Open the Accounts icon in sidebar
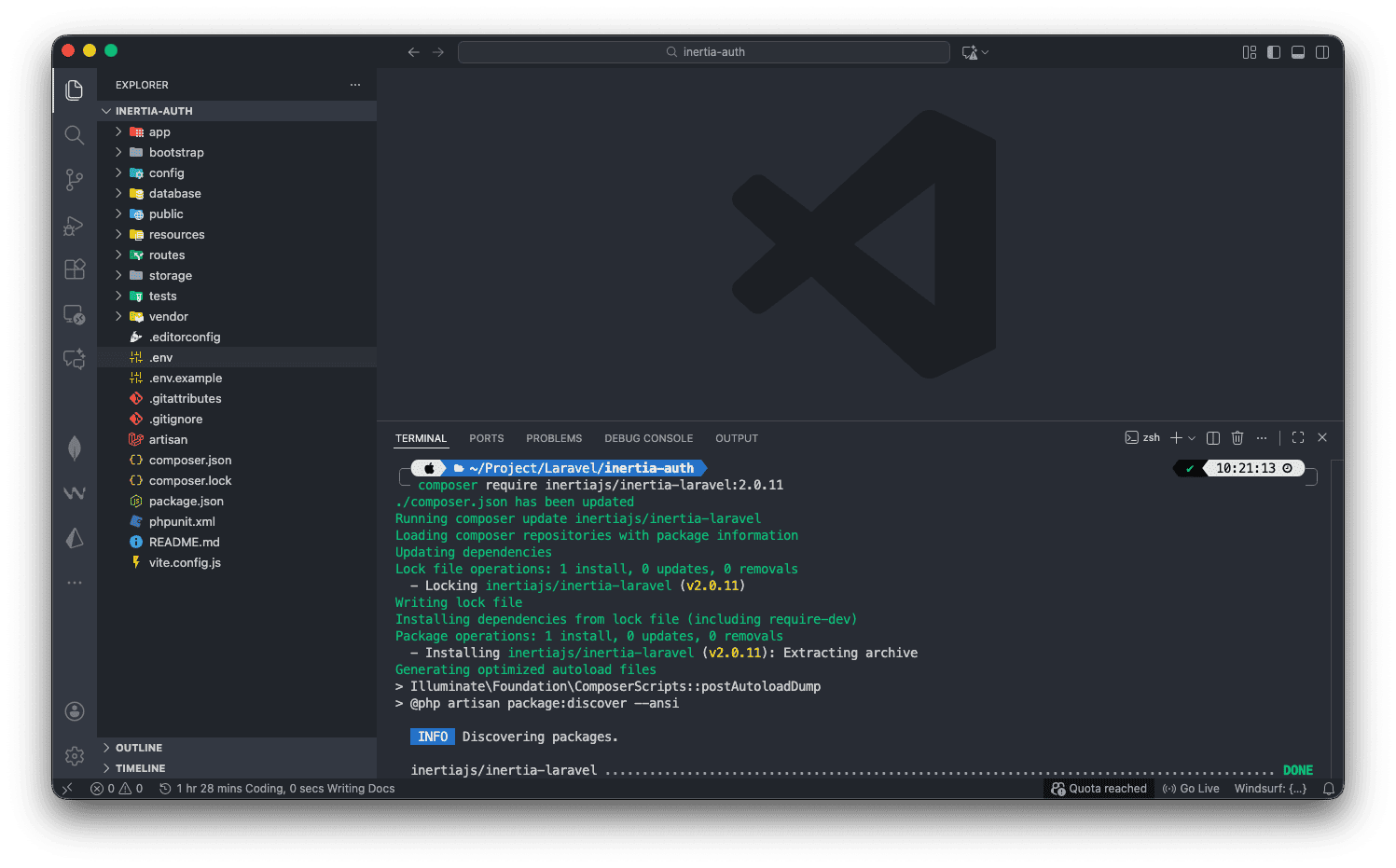This screenshot has height=868, width=1396. coord(74,710)
